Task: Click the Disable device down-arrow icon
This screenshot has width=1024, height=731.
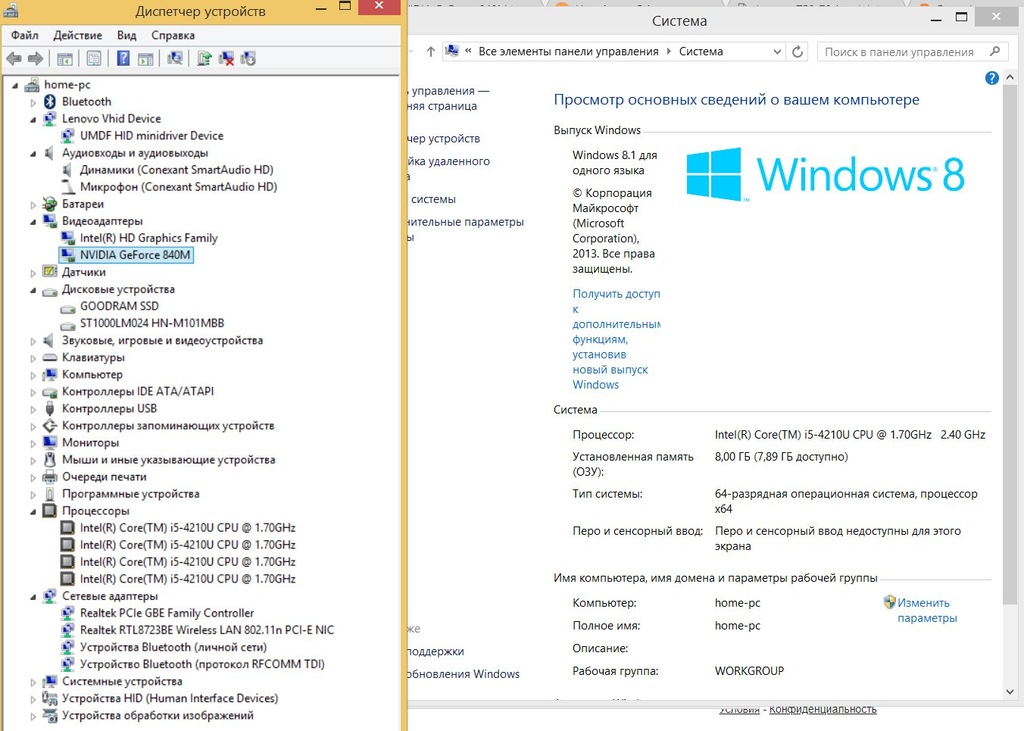Action: coord(248,59)
